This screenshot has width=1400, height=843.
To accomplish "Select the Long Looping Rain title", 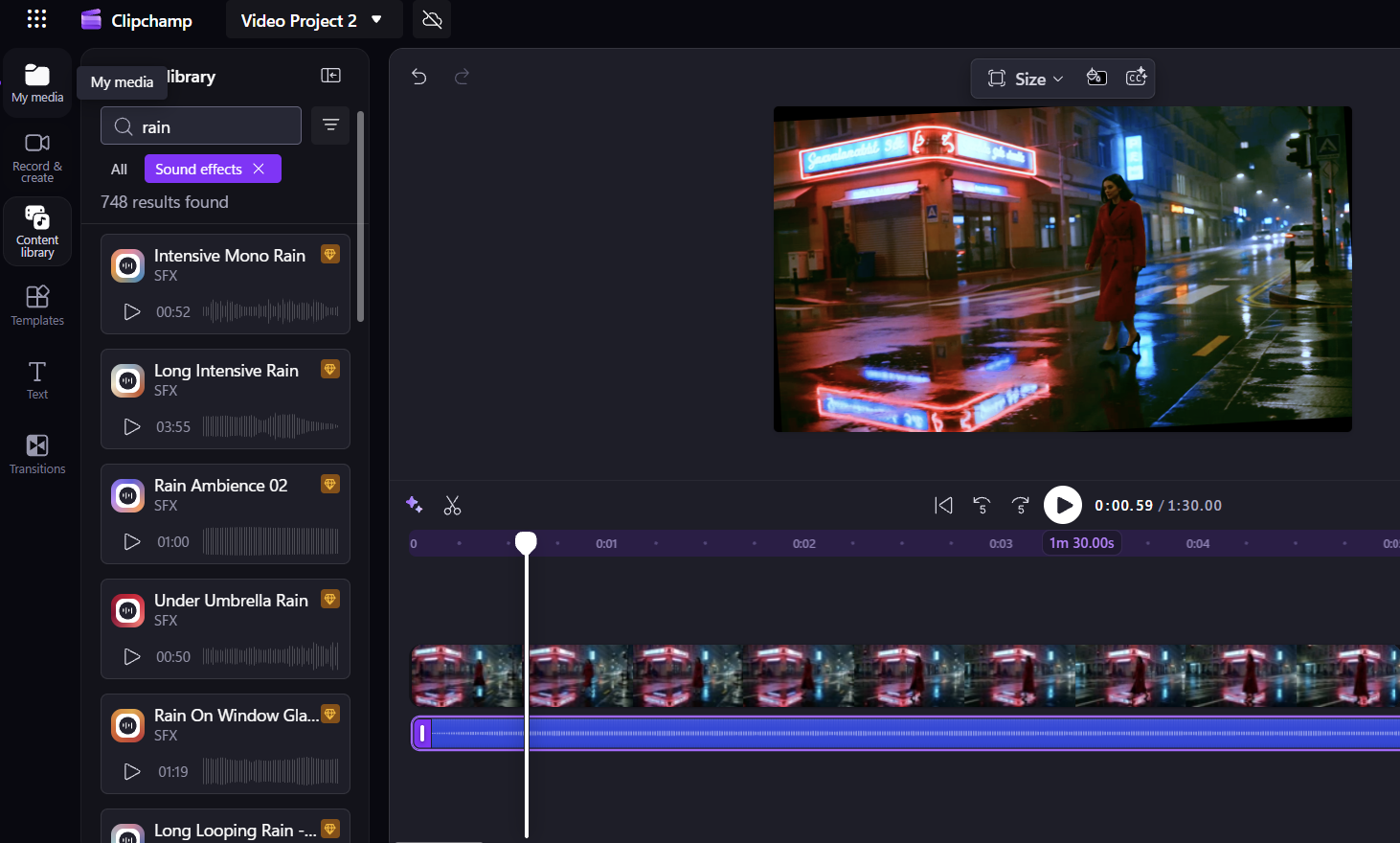I will click(236, 831).
